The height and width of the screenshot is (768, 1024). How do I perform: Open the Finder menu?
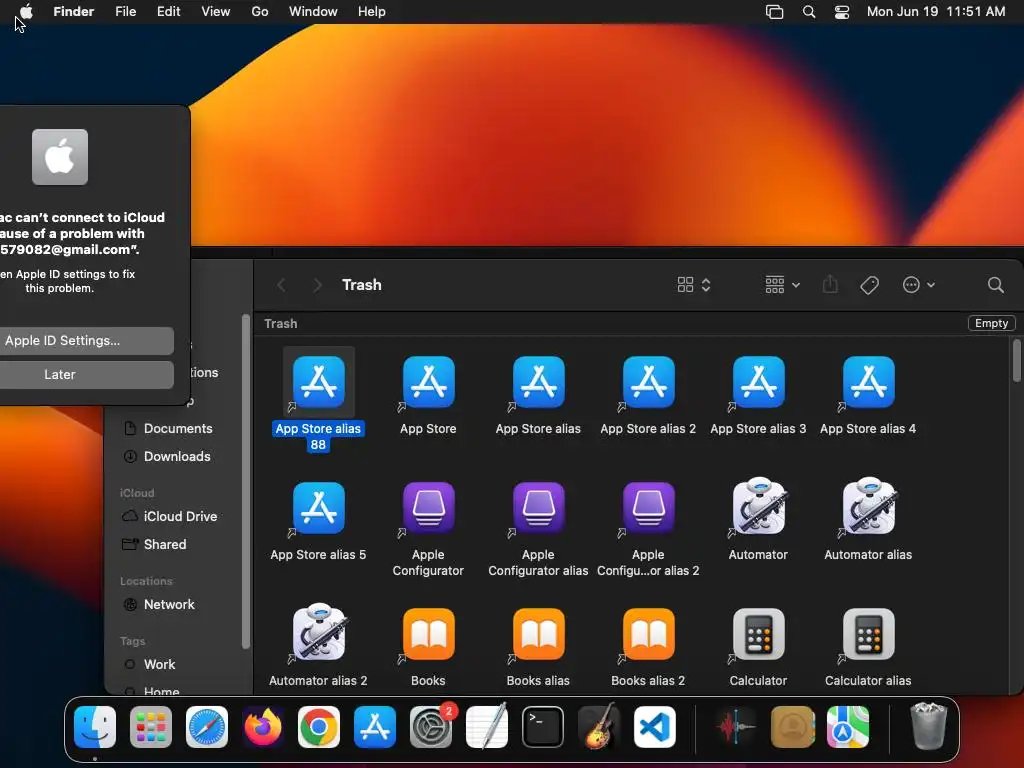[x=74, y=12]
